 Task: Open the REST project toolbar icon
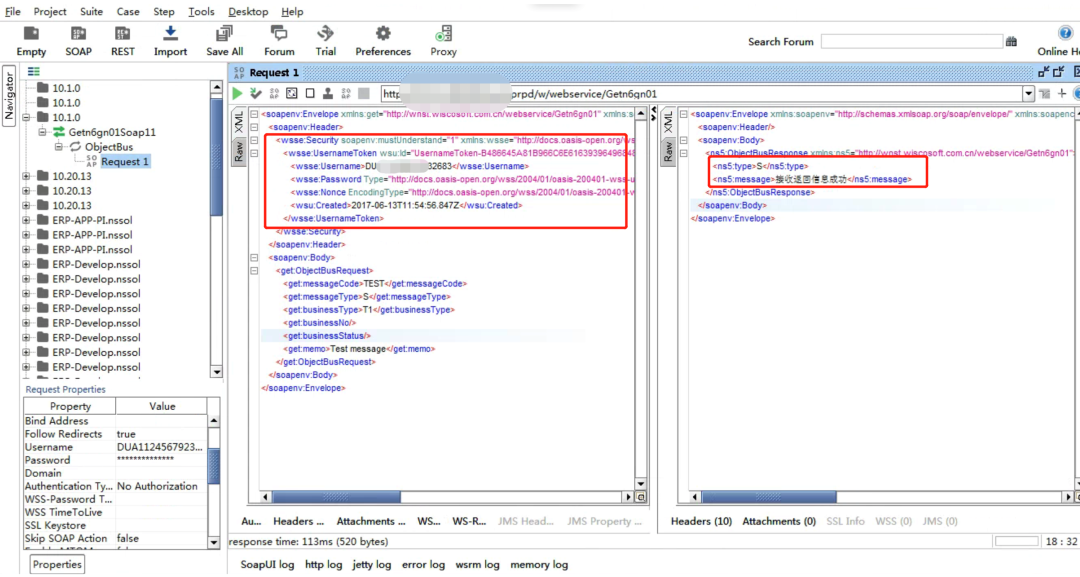[123, 34]
